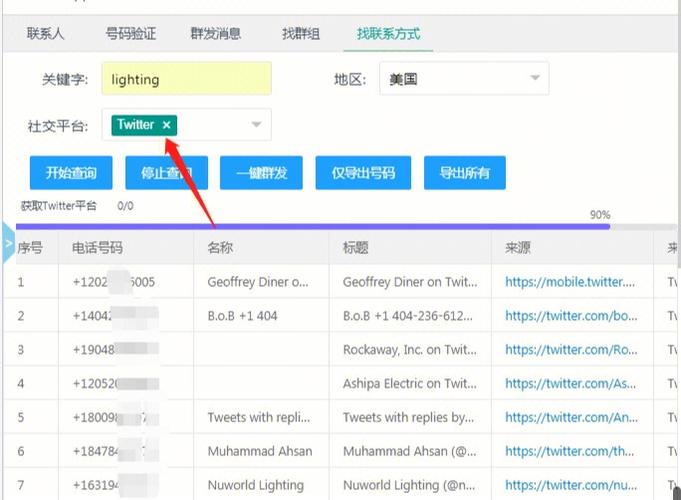Screen dimensions: 681x500
Task: Select the phone number starting +1205
Action: pos(116,384)
